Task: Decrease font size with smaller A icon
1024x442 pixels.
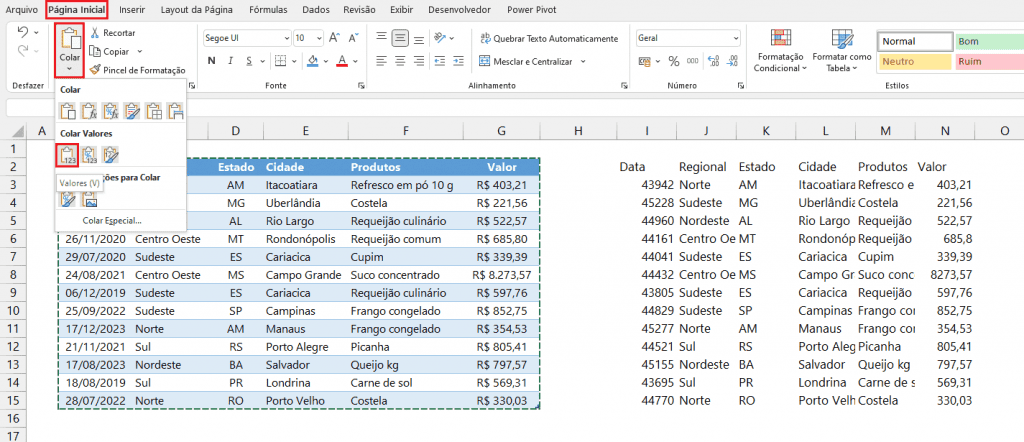Action: point(351,38)
